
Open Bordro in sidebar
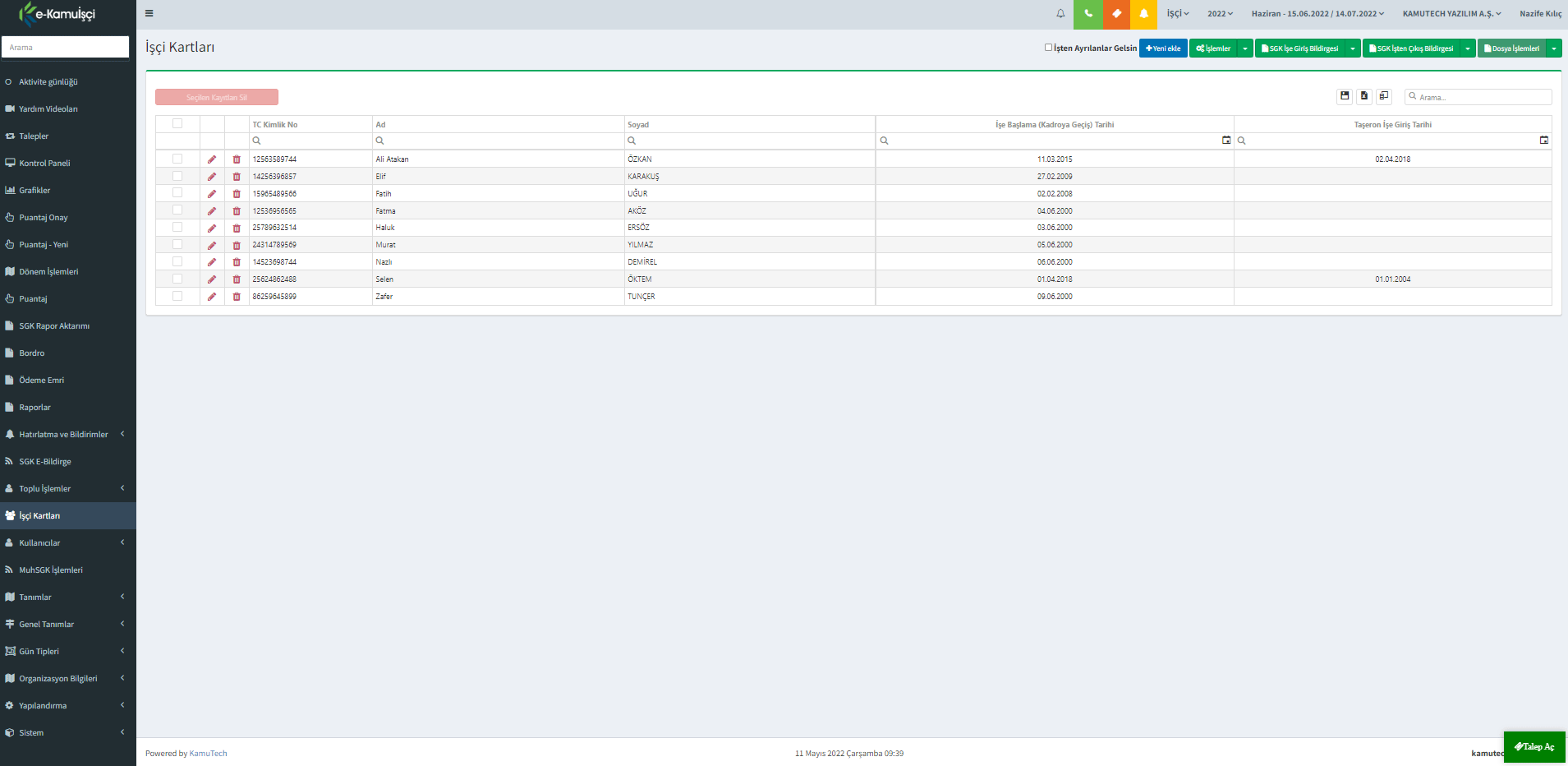coord(68,353)
